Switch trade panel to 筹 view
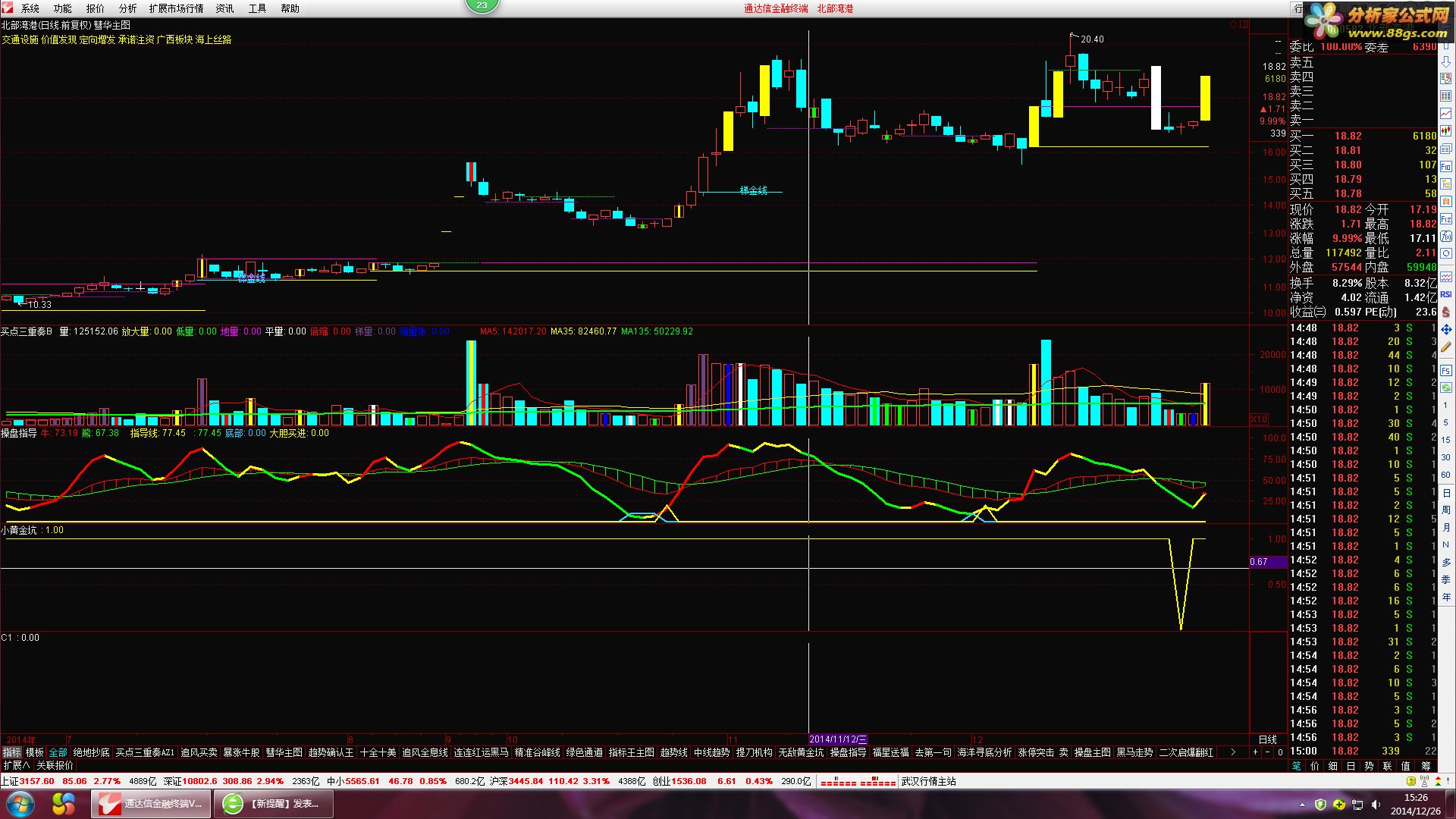Image resolution: width=1456 pixels, height=819 pixels. [x=1426, y=766]
